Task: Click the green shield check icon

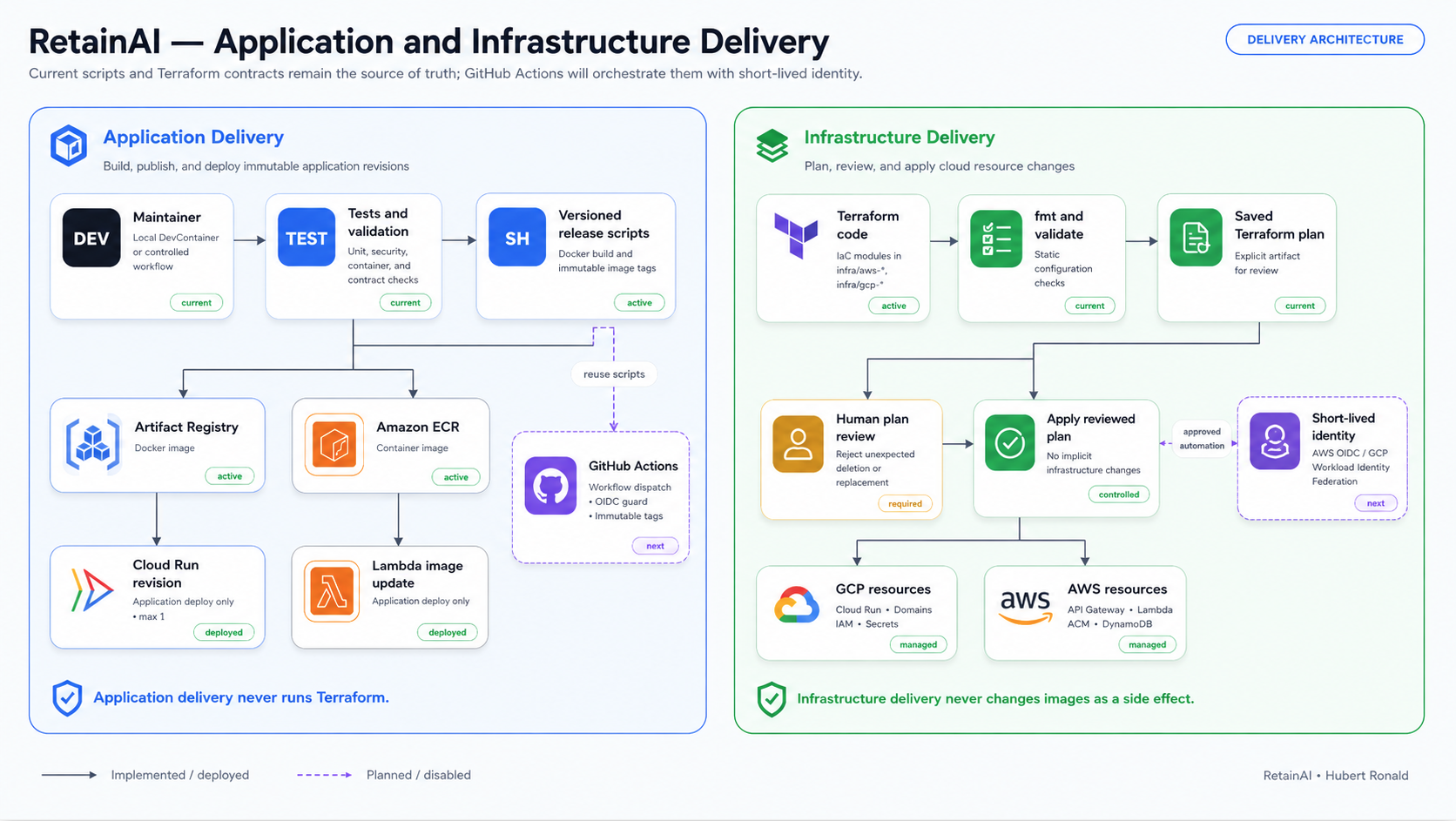Action: pyautogui.click(x=772, y=699)
